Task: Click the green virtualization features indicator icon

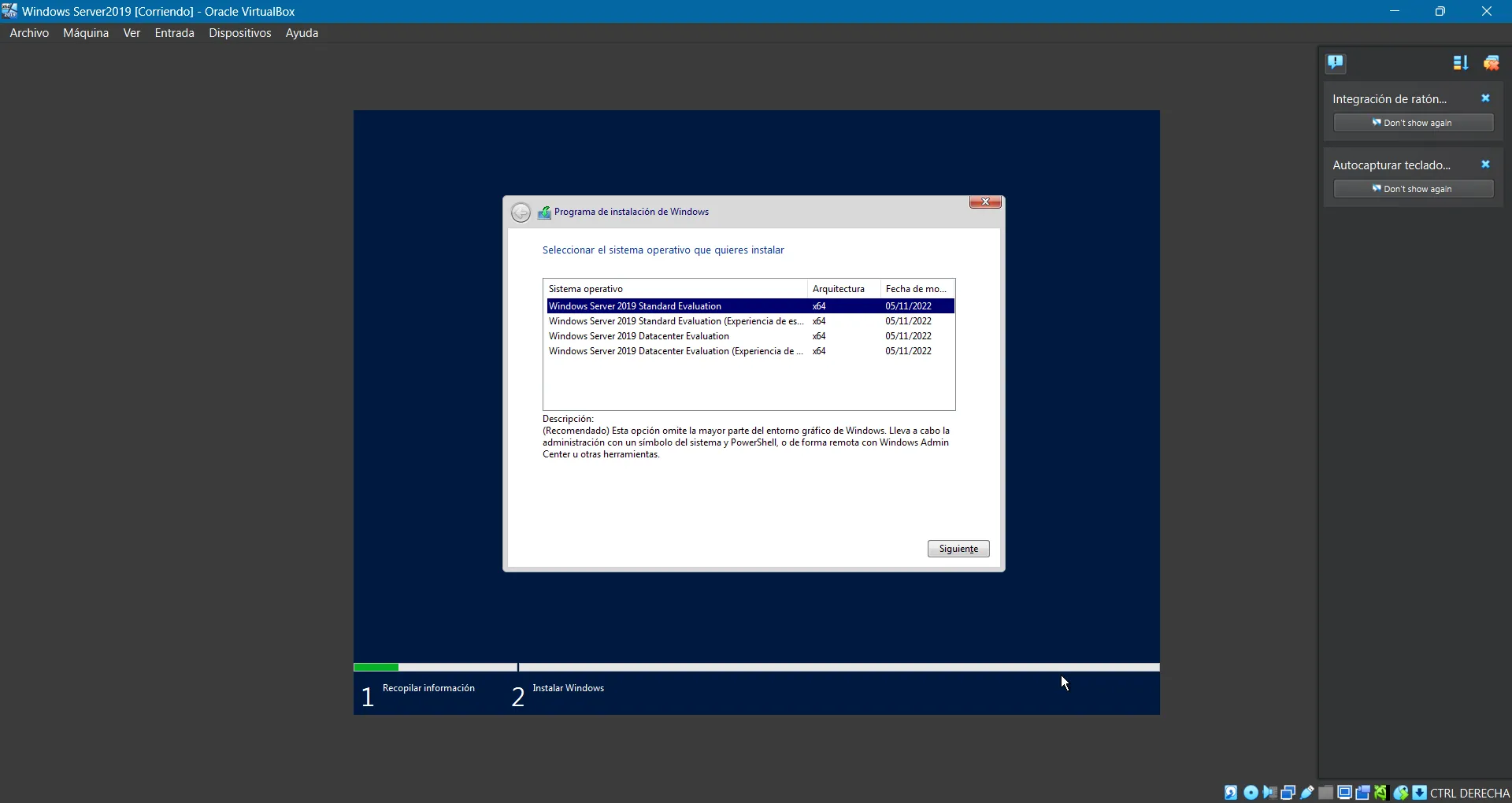Action: 1381,793
